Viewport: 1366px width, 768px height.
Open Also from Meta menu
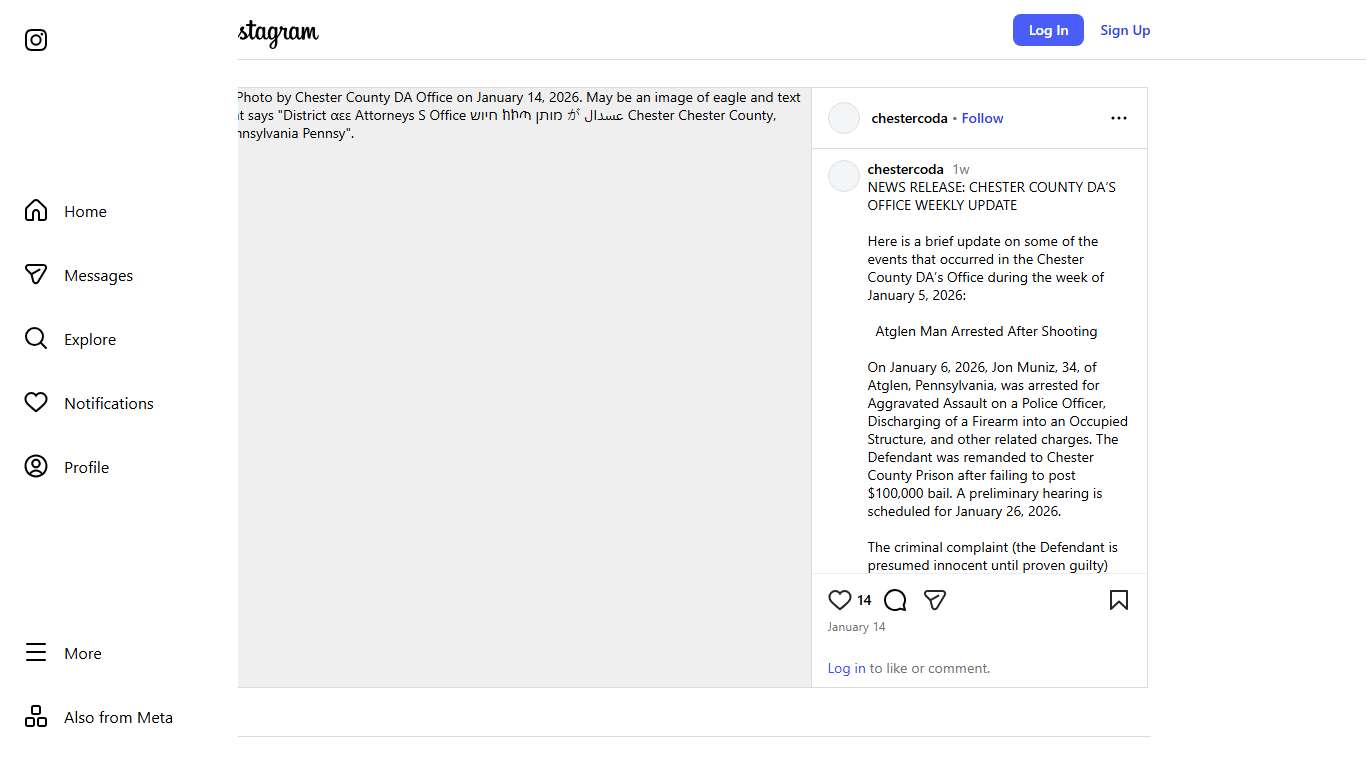pos(36,717)
